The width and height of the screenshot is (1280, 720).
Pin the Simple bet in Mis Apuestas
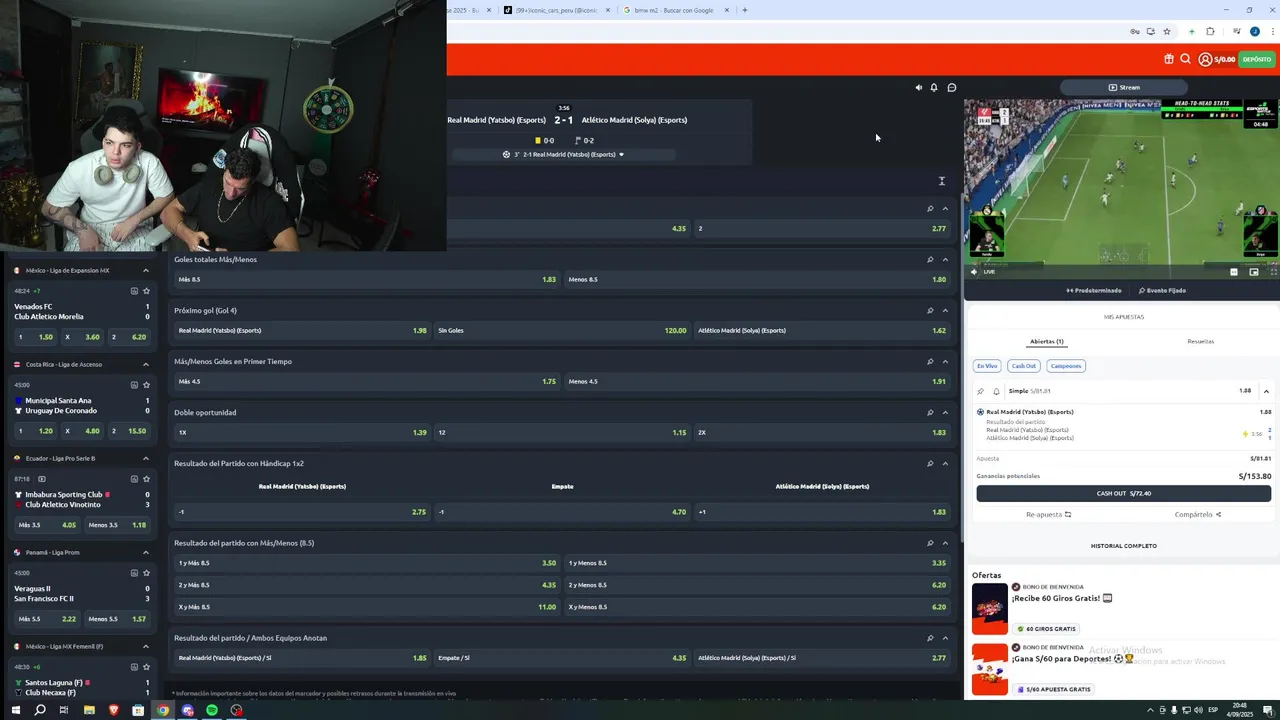click(x=981, y=391)
